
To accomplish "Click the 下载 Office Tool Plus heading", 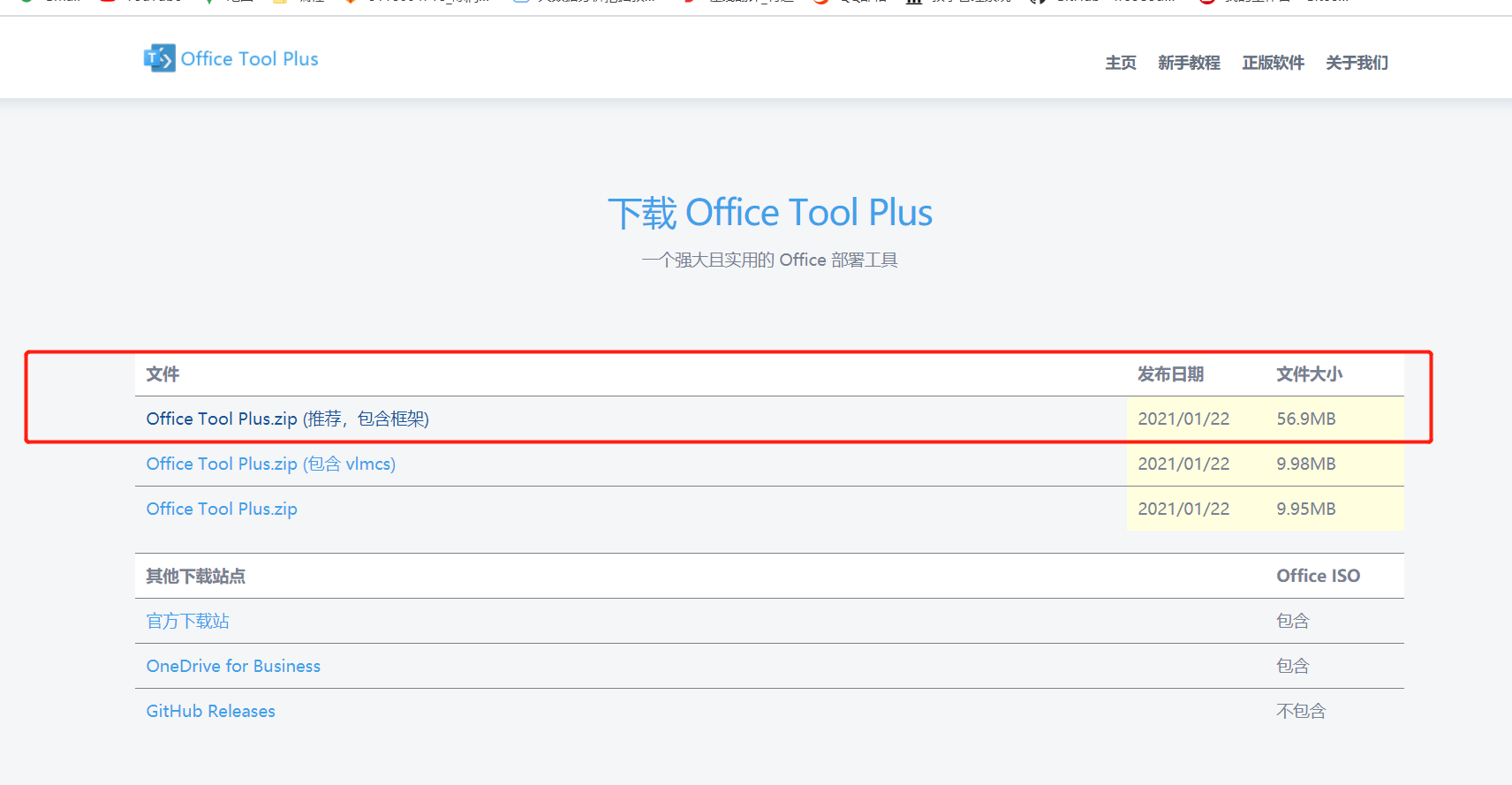I will pyautogui.click(x=770, y=213).
